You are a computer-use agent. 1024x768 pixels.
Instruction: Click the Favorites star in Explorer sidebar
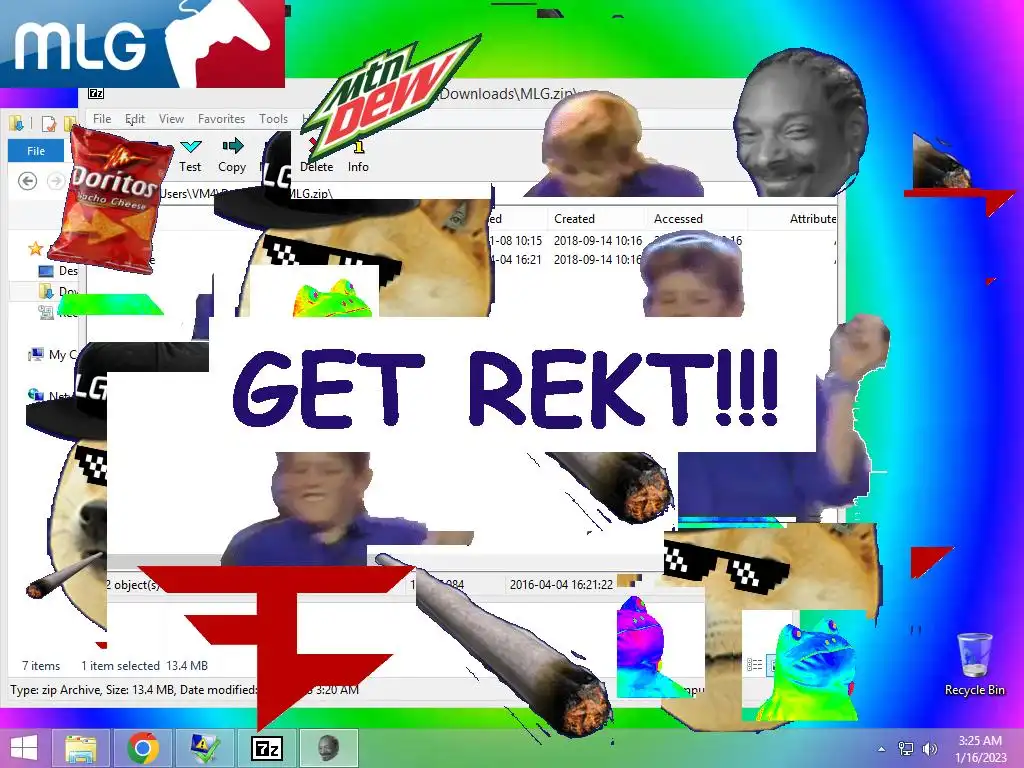(35, 248)
